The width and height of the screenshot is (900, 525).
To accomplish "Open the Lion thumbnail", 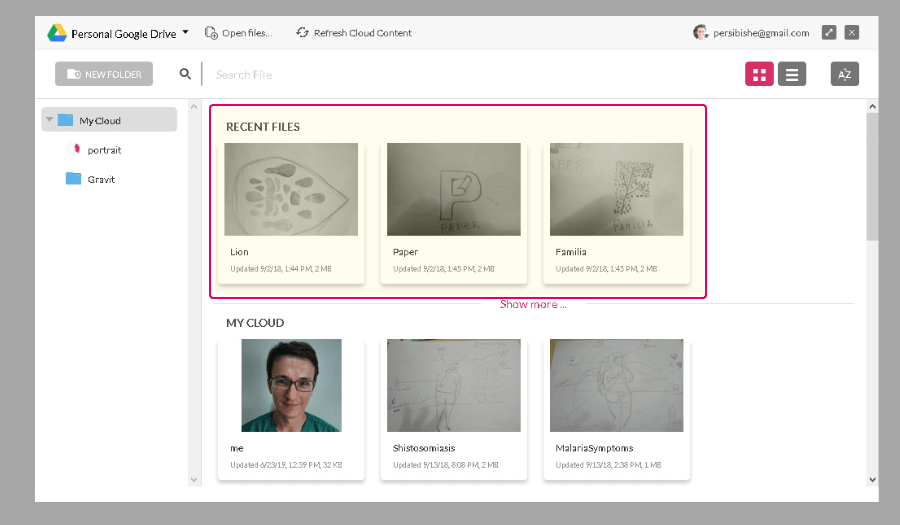I will tap(291, 189).
